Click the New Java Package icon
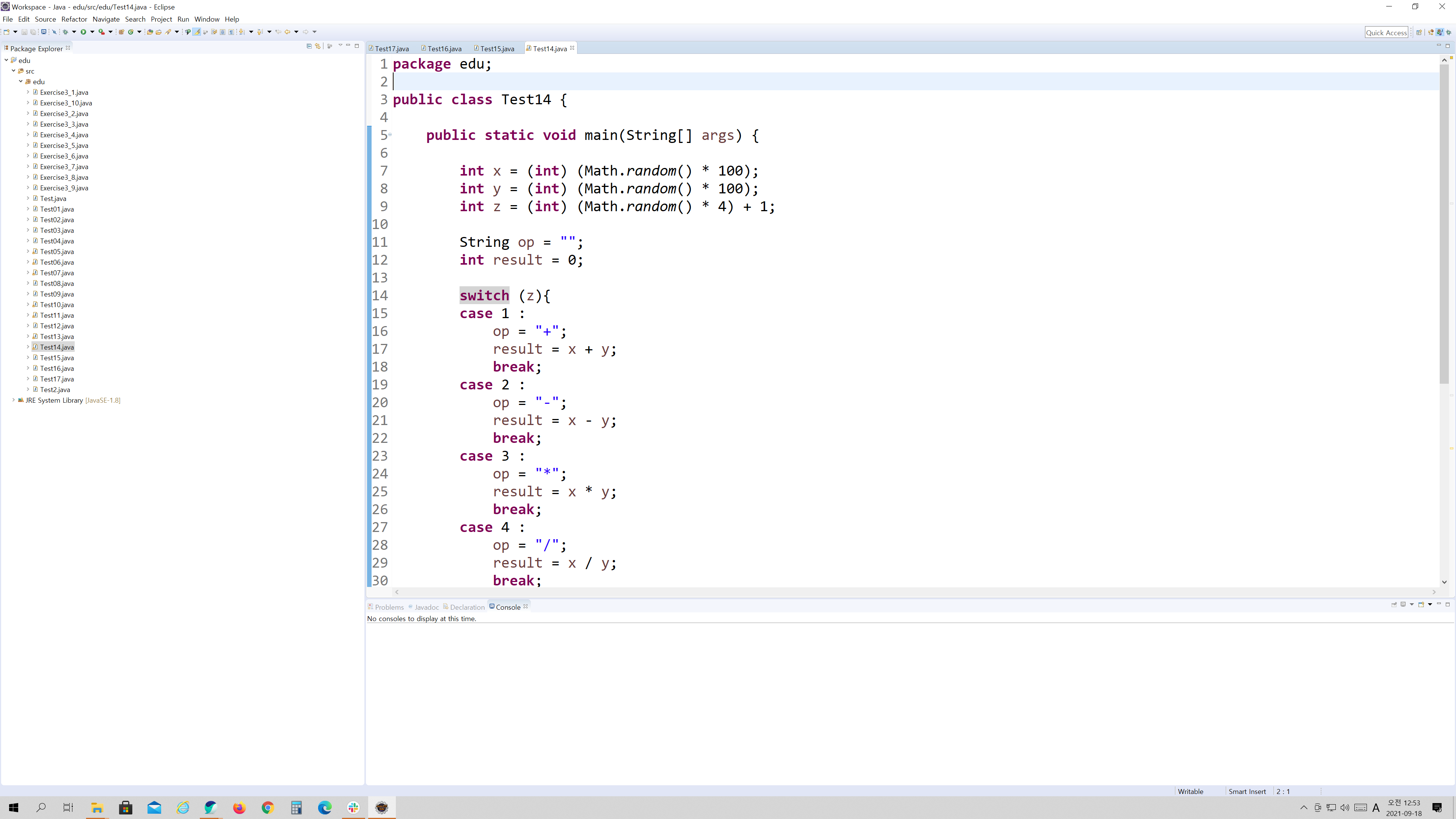Screen dimensions: 1456x819 (x=121, y=31)
